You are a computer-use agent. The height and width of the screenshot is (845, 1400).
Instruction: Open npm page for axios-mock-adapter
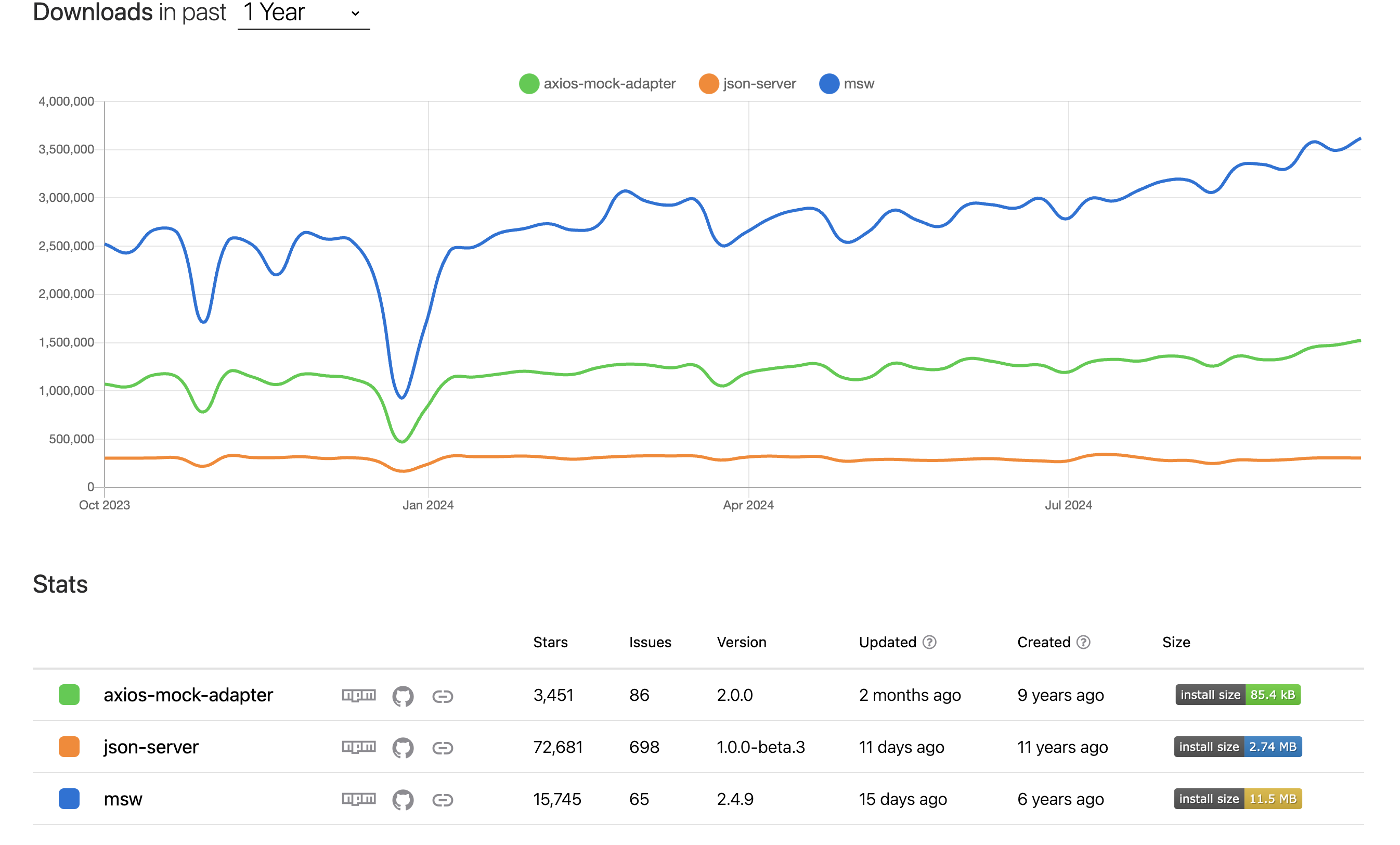coord(358,695)
